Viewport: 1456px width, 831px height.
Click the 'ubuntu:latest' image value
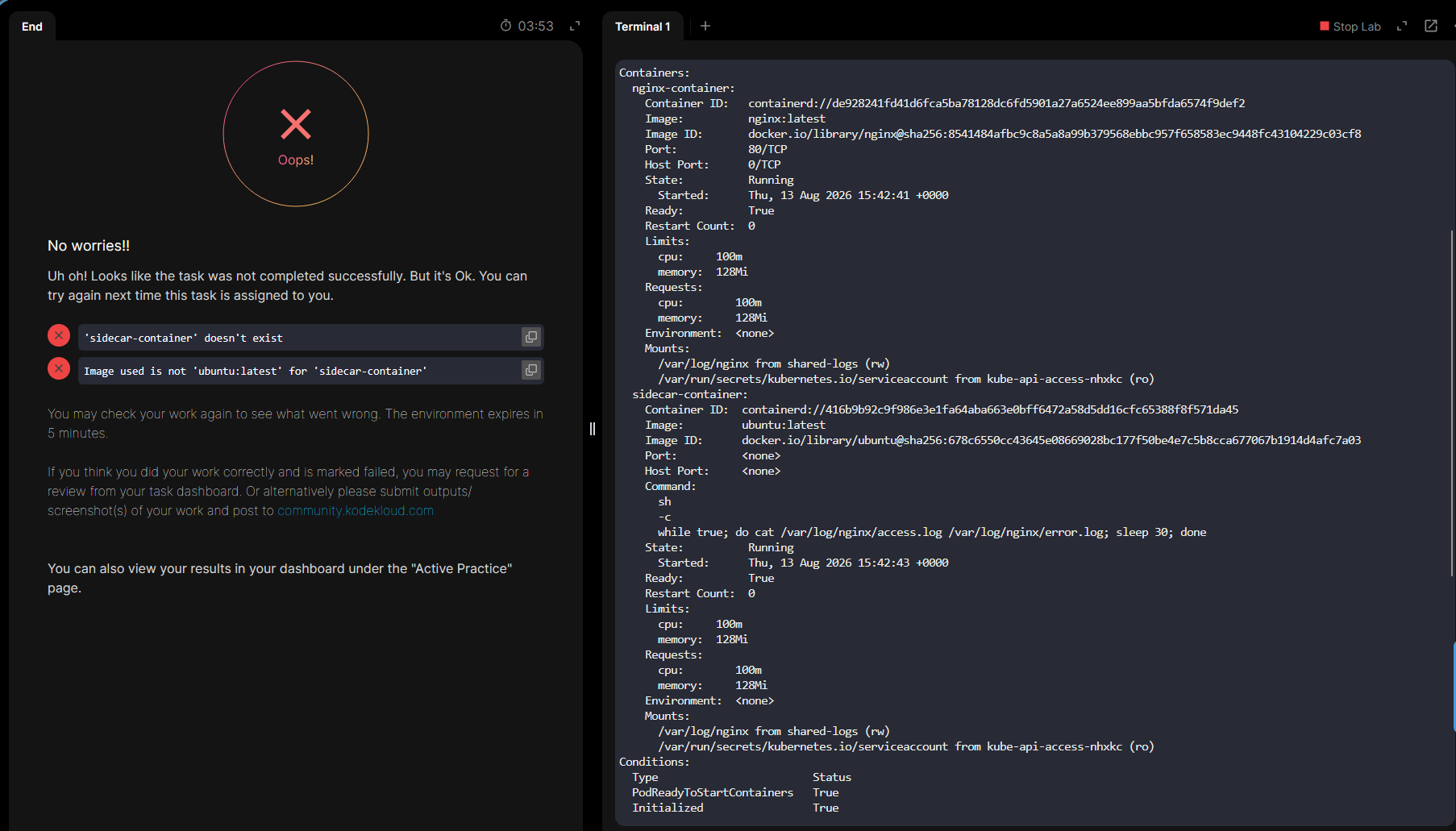pyautogui.click(x=784, y=425)
